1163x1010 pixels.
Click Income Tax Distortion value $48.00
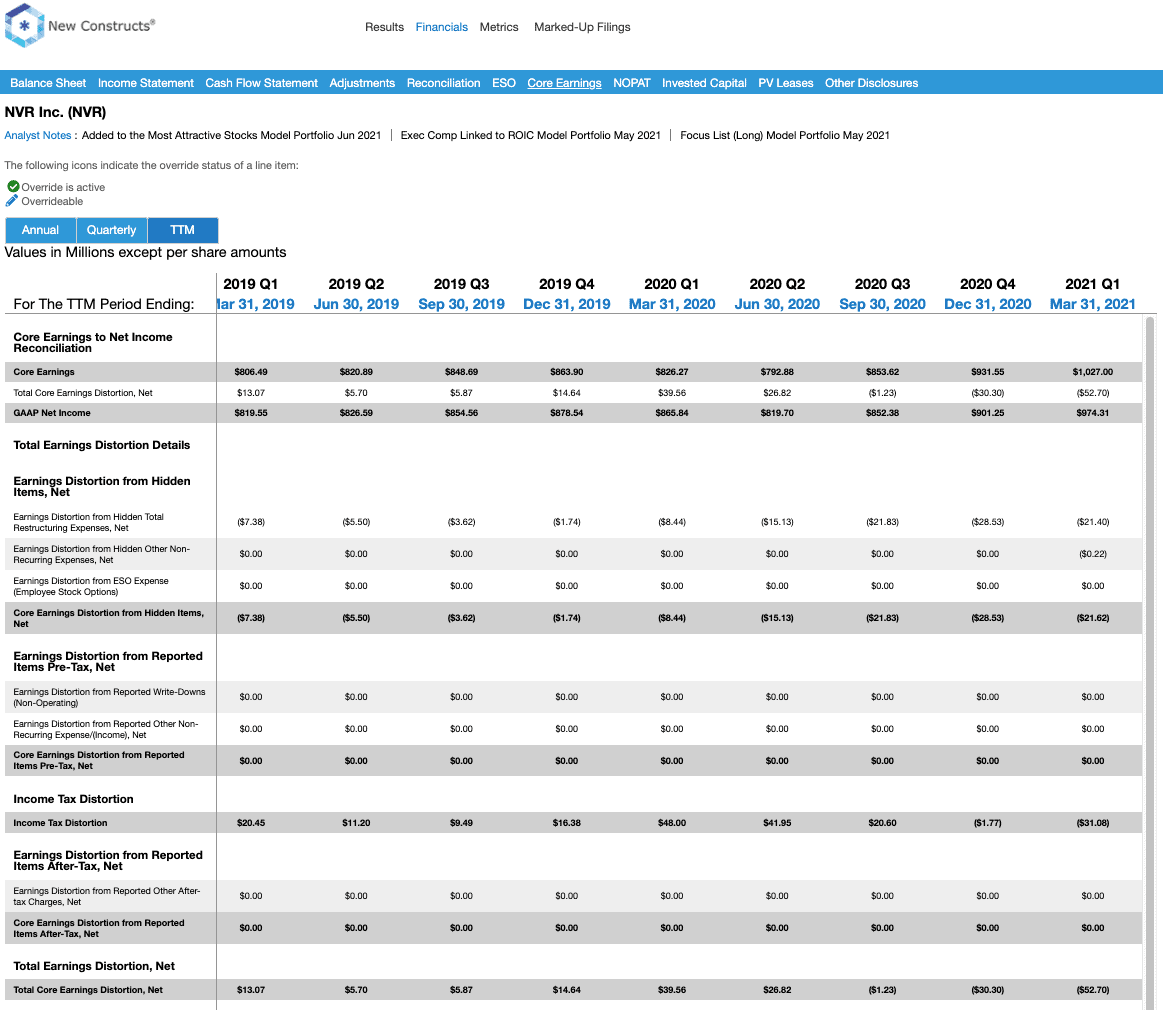coord(672,823)
